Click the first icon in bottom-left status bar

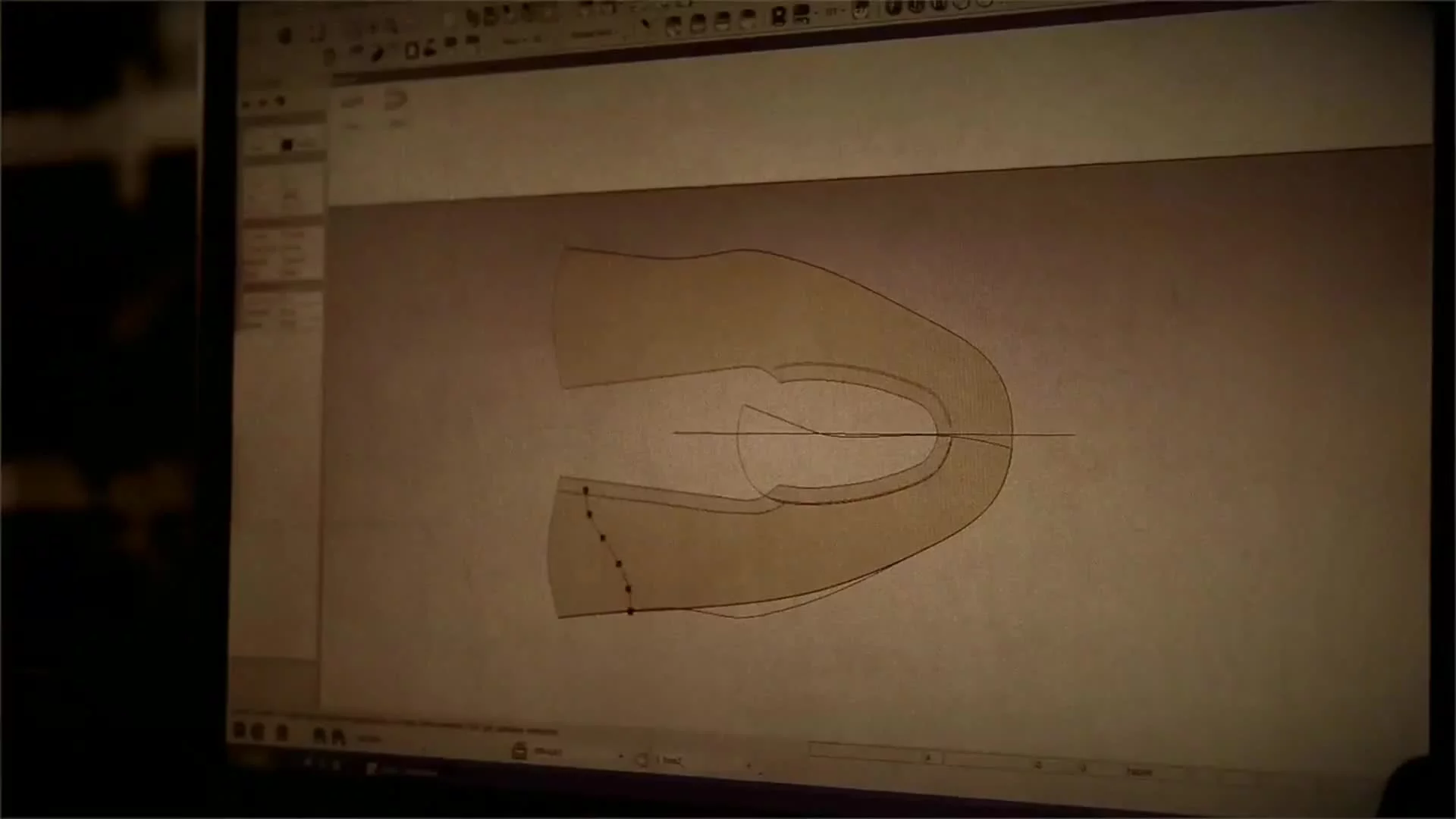click(x=239, y=730)
